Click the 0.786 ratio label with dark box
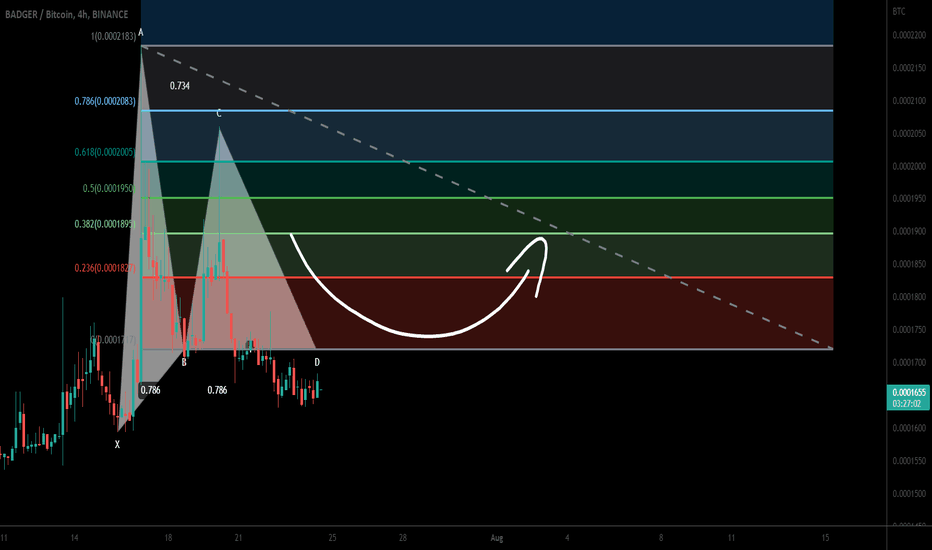Image resolution: width=932 pixels, height=550 pixels. pos(150,390)
